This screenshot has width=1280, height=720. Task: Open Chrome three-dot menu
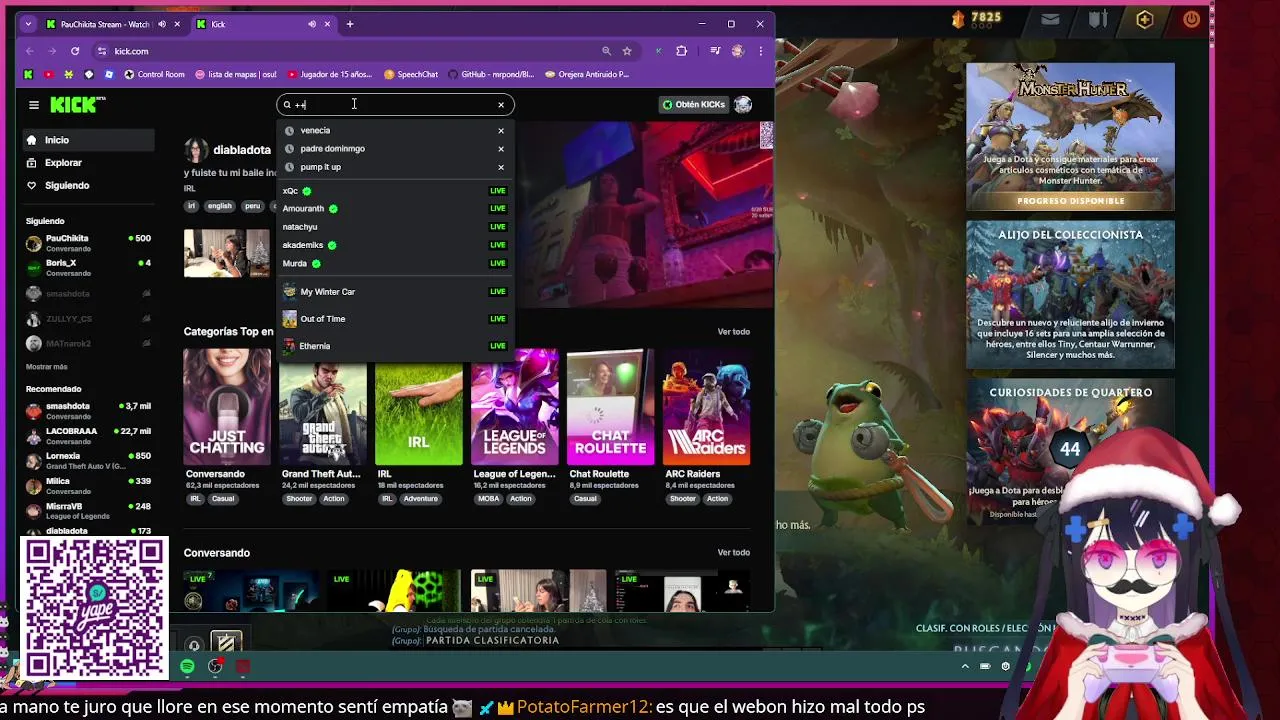761,51
